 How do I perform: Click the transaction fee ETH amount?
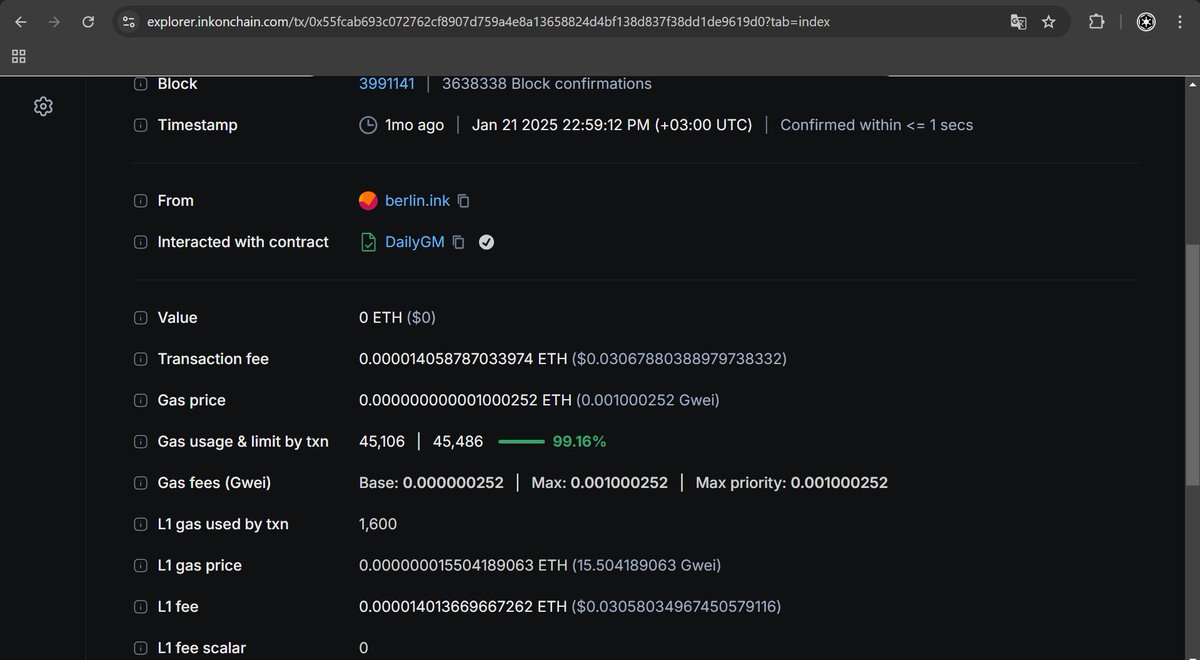[x=463, y=359]
